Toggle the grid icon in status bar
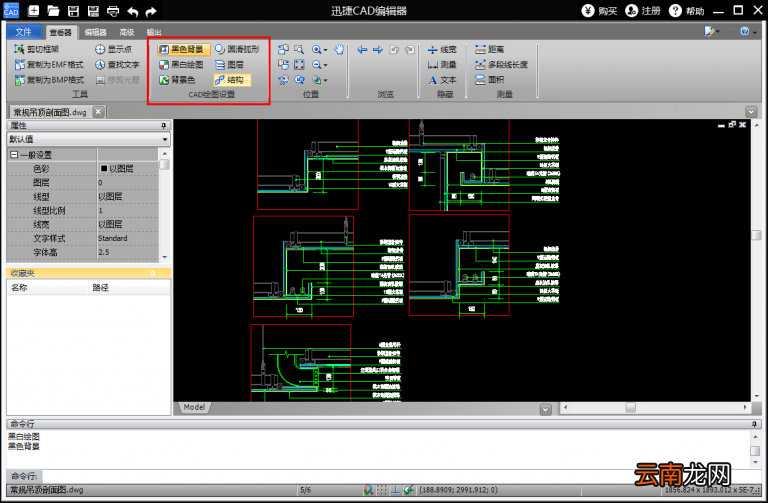 [x=382, y=490]
